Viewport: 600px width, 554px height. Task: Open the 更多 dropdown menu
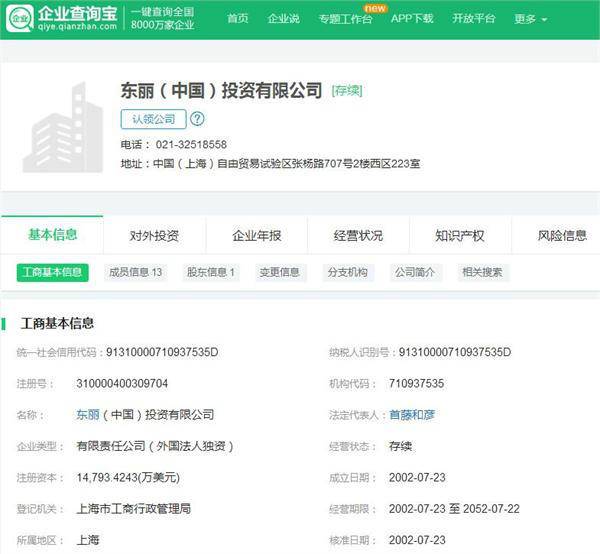[530, 18]
